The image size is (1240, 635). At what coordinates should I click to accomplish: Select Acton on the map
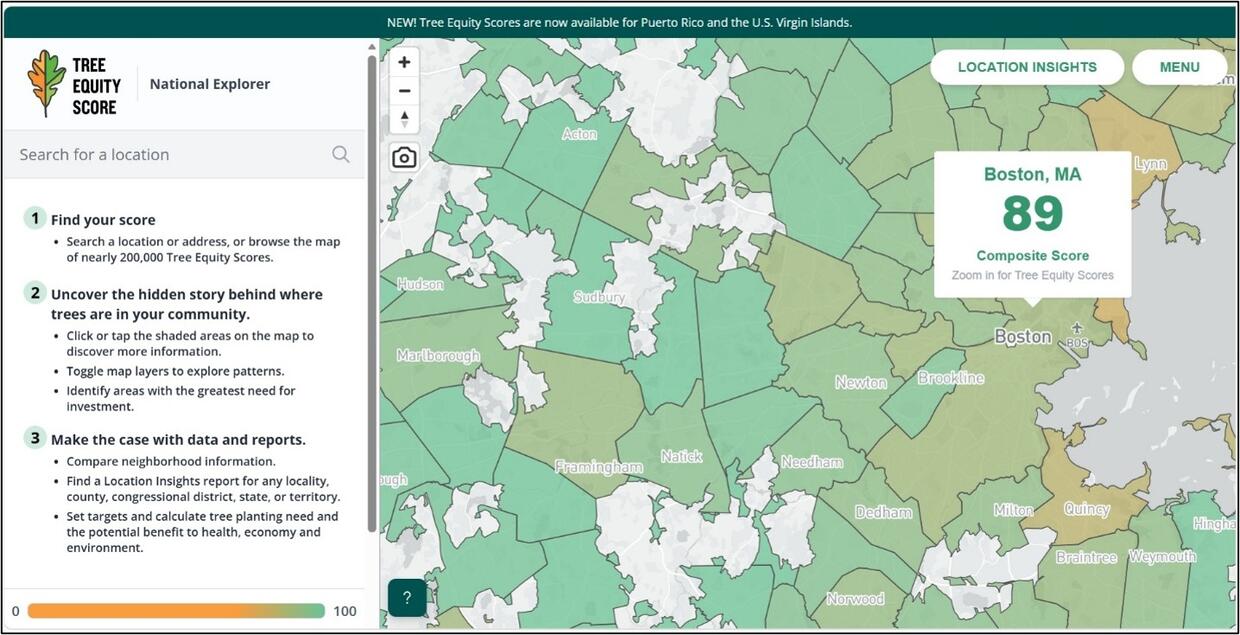click(x=579, y=133)
